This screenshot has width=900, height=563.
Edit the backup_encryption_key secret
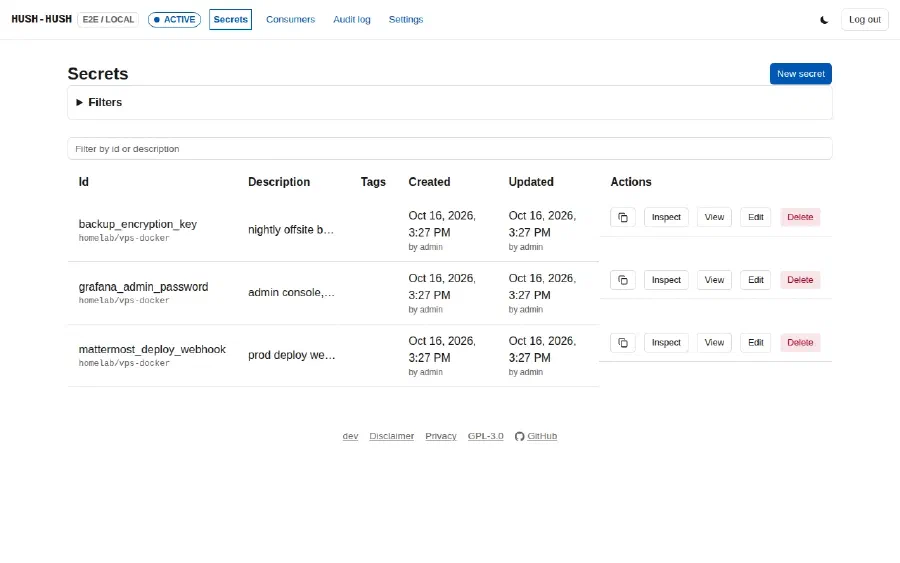click(755, 218)
